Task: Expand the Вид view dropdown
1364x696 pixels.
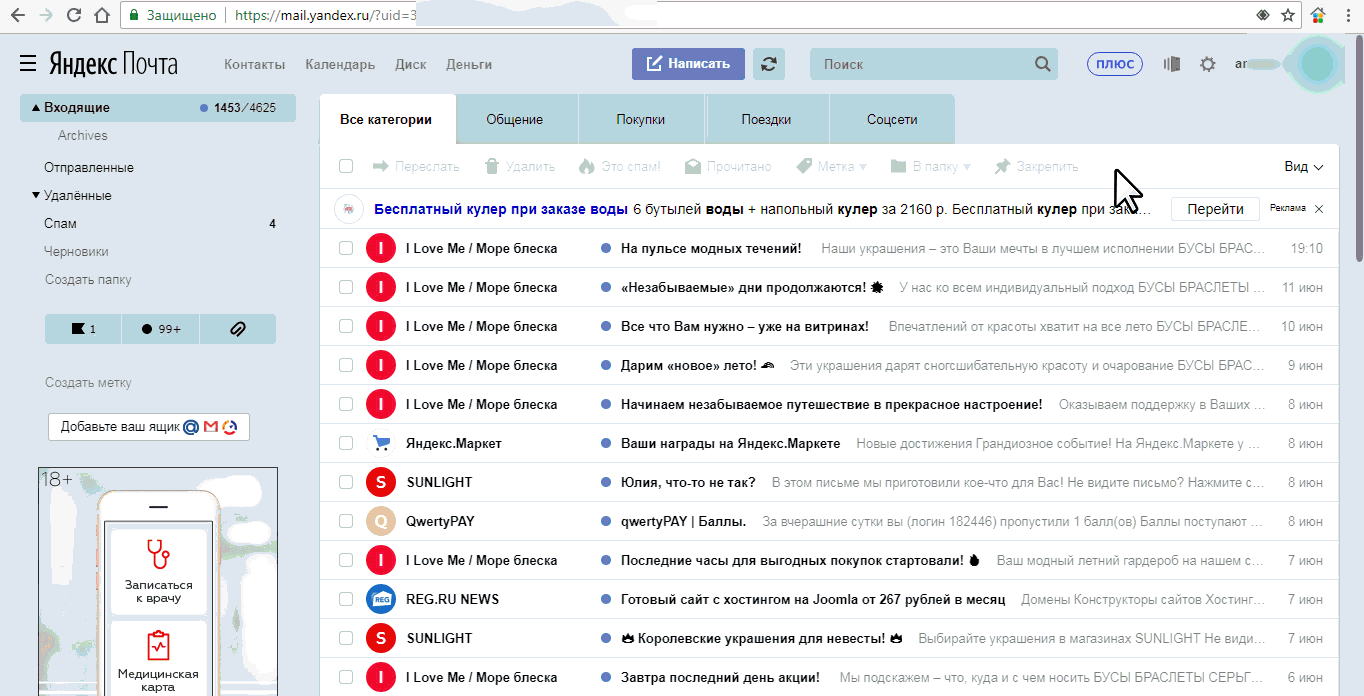Action: (x=1303, y=167)
